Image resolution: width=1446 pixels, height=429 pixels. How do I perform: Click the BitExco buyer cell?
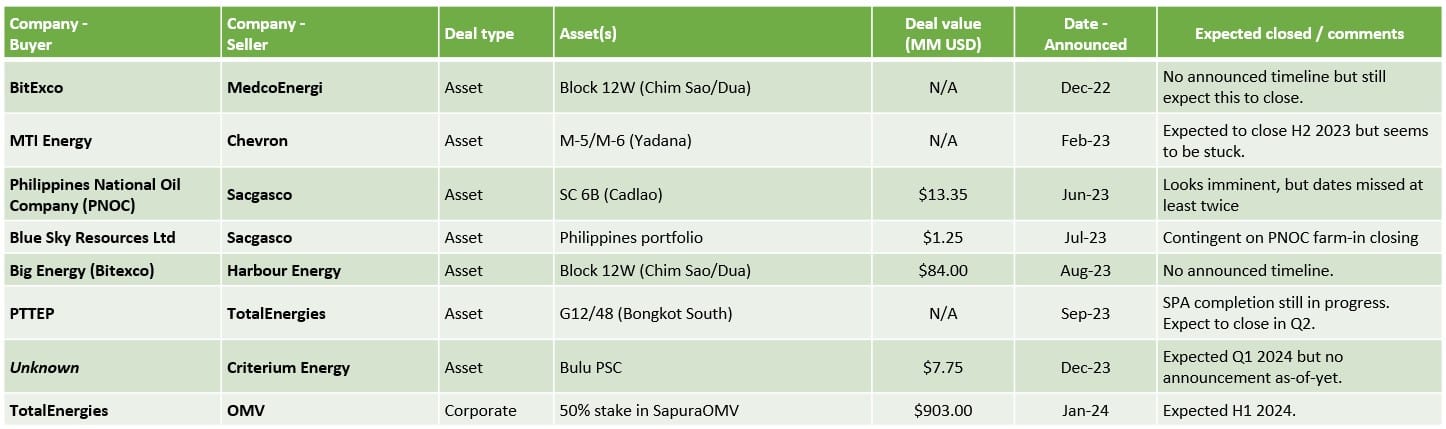[x=37, y=88]
